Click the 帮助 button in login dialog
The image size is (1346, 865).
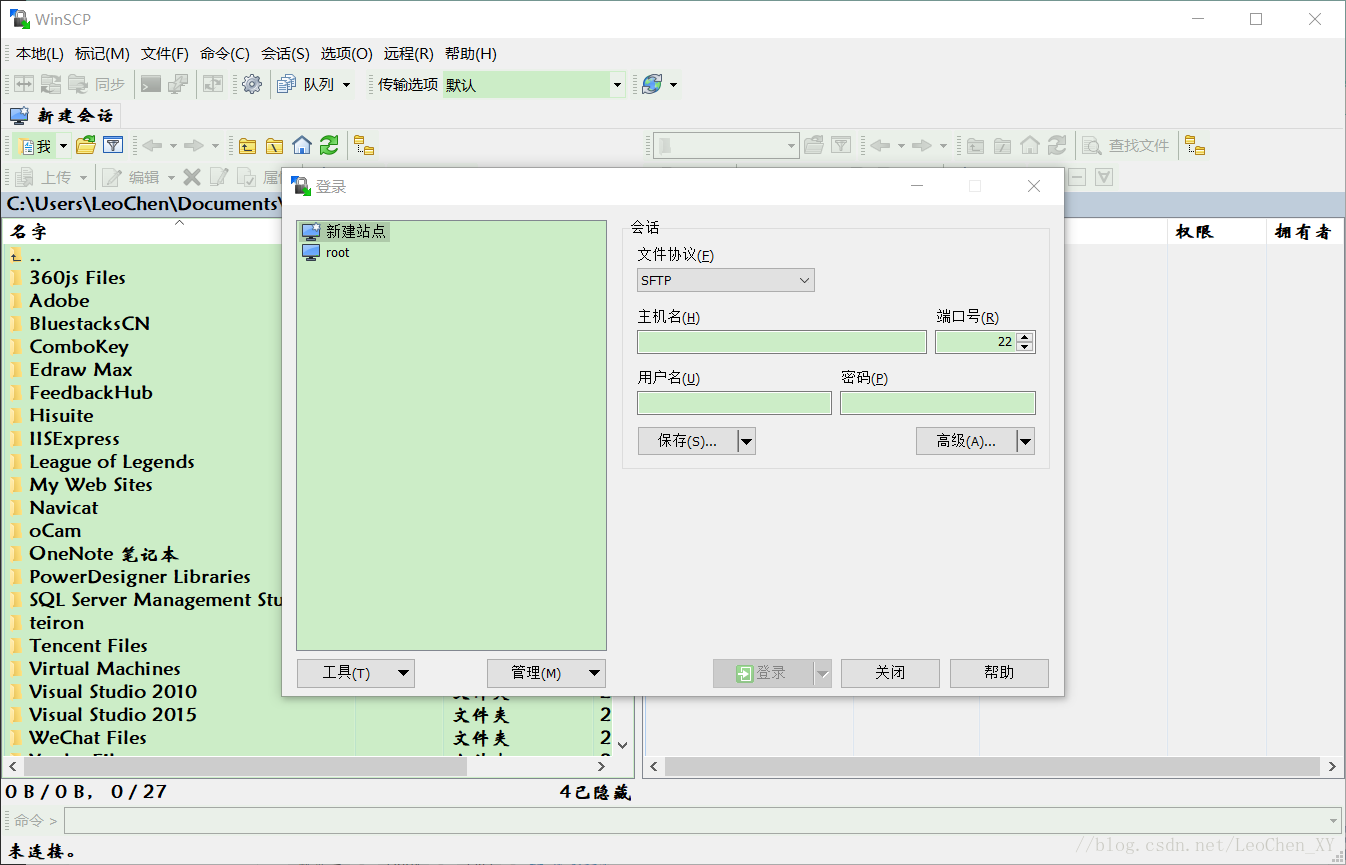(998, 673)
